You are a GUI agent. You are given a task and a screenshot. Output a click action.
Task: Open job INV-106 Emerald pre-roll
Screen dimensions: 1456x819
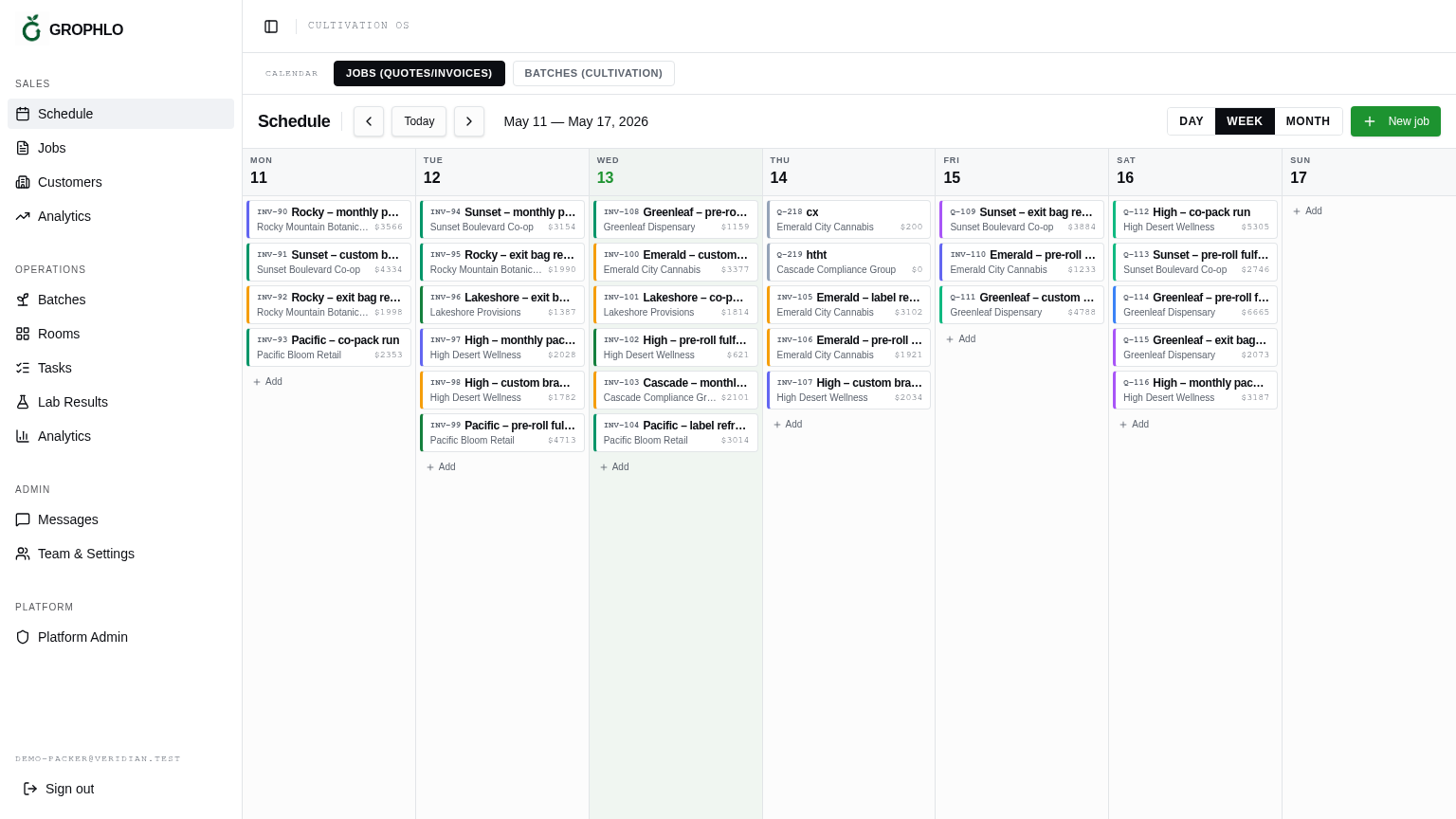tap(848, 347)
